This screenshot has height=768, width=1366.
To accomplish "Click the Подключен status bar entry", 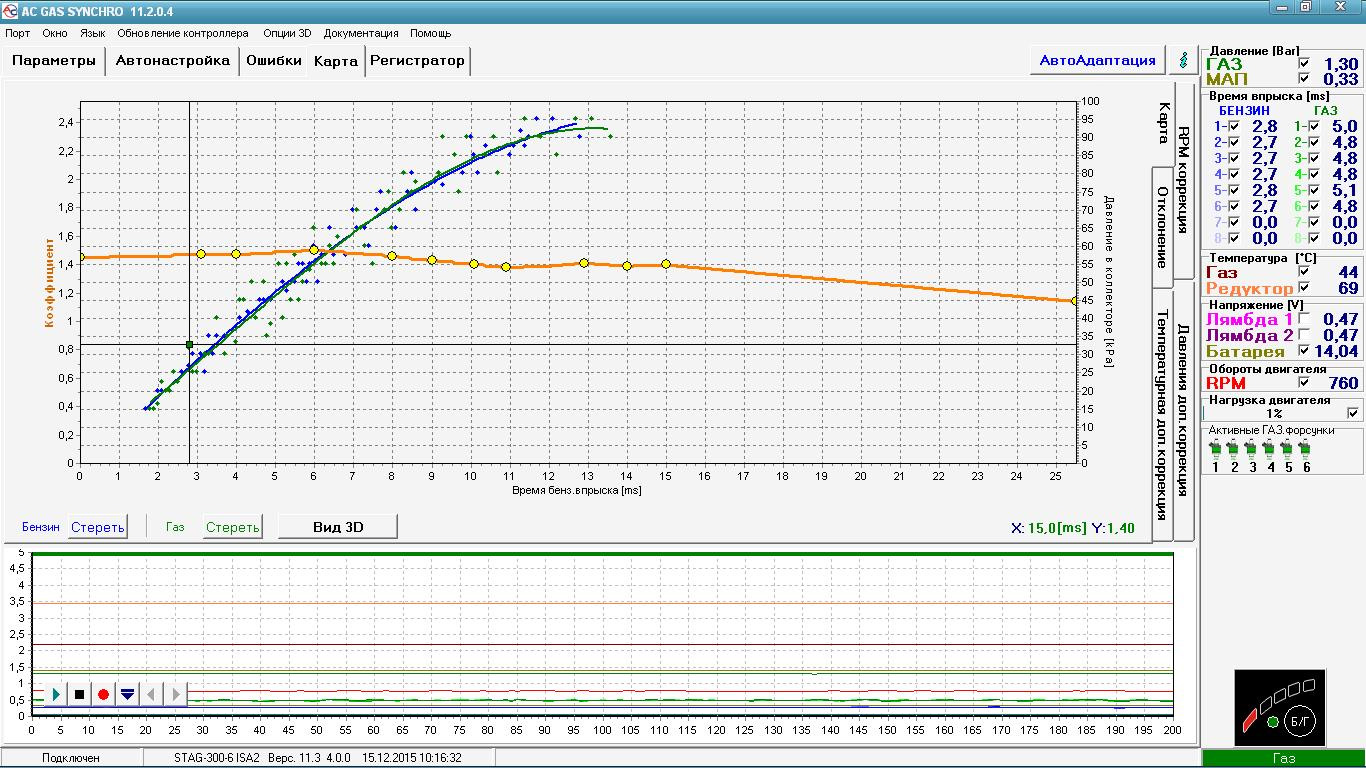I will pos(71,758).
